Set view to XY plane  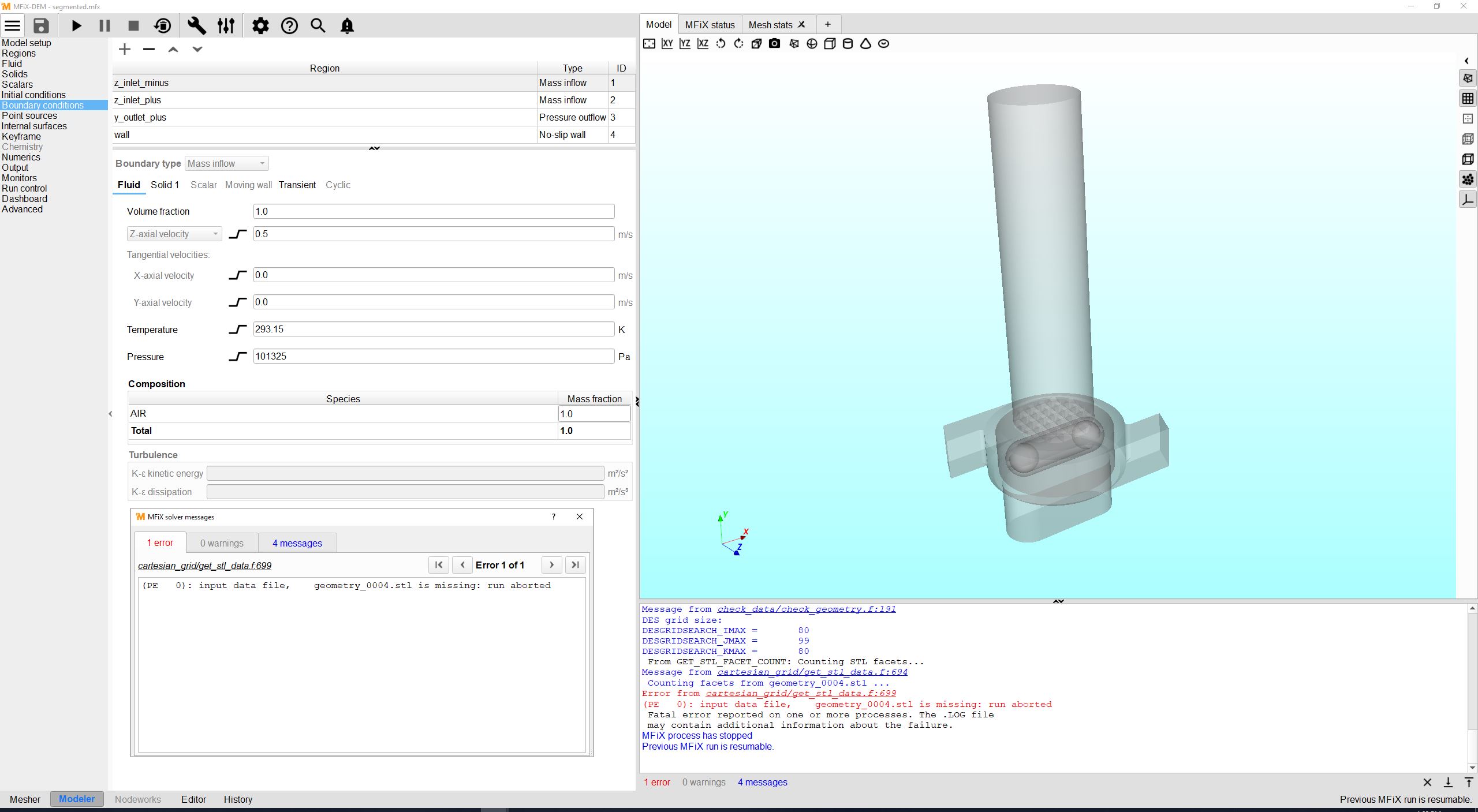(667, 44)
